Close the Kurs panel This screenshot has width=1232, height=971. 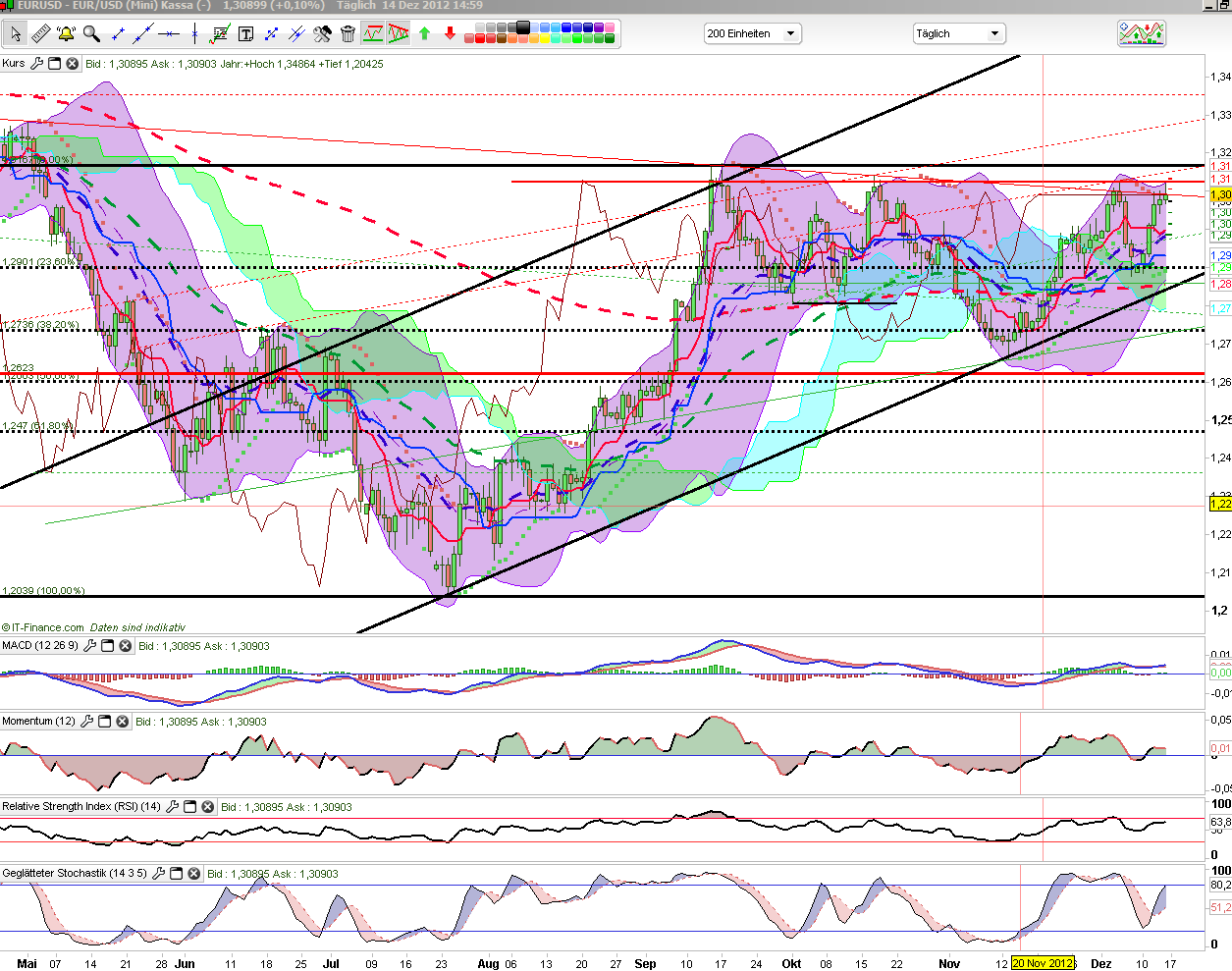tap(72, 64)
